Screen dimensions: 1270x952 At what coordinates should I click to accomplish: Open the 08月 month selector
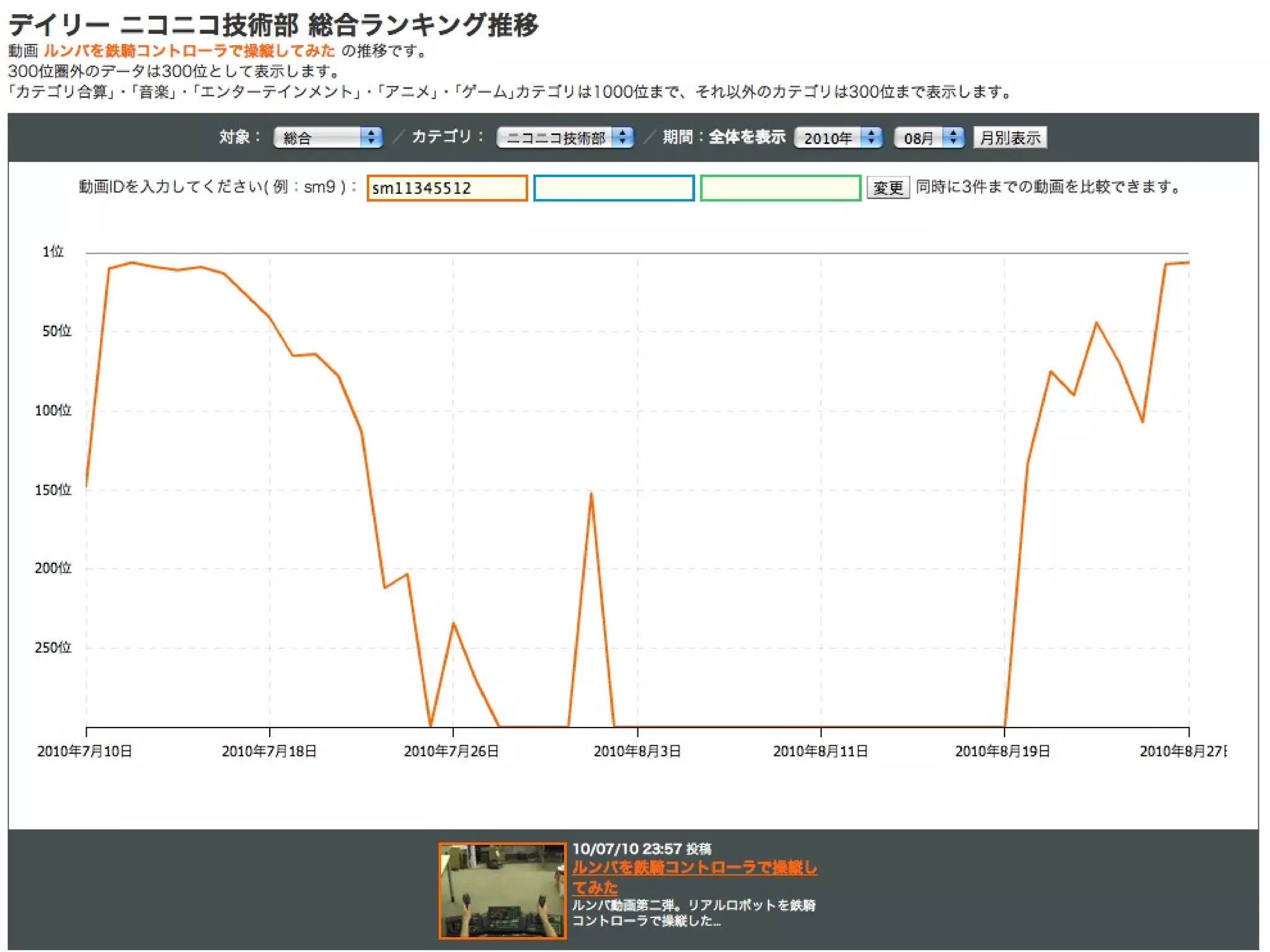click(x=928, y=137)
